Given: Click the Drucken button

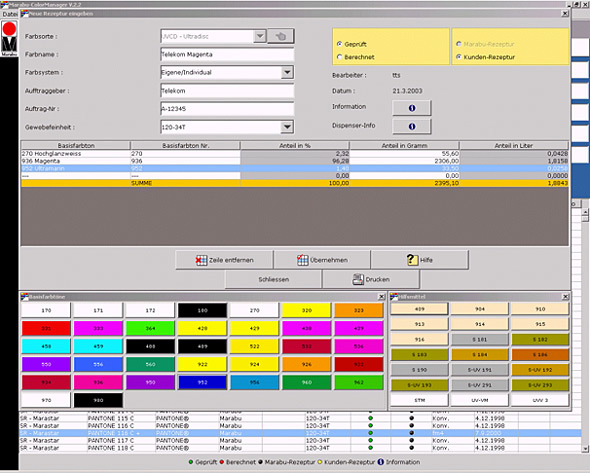Looking at the screenshot, I should [371, 280].
